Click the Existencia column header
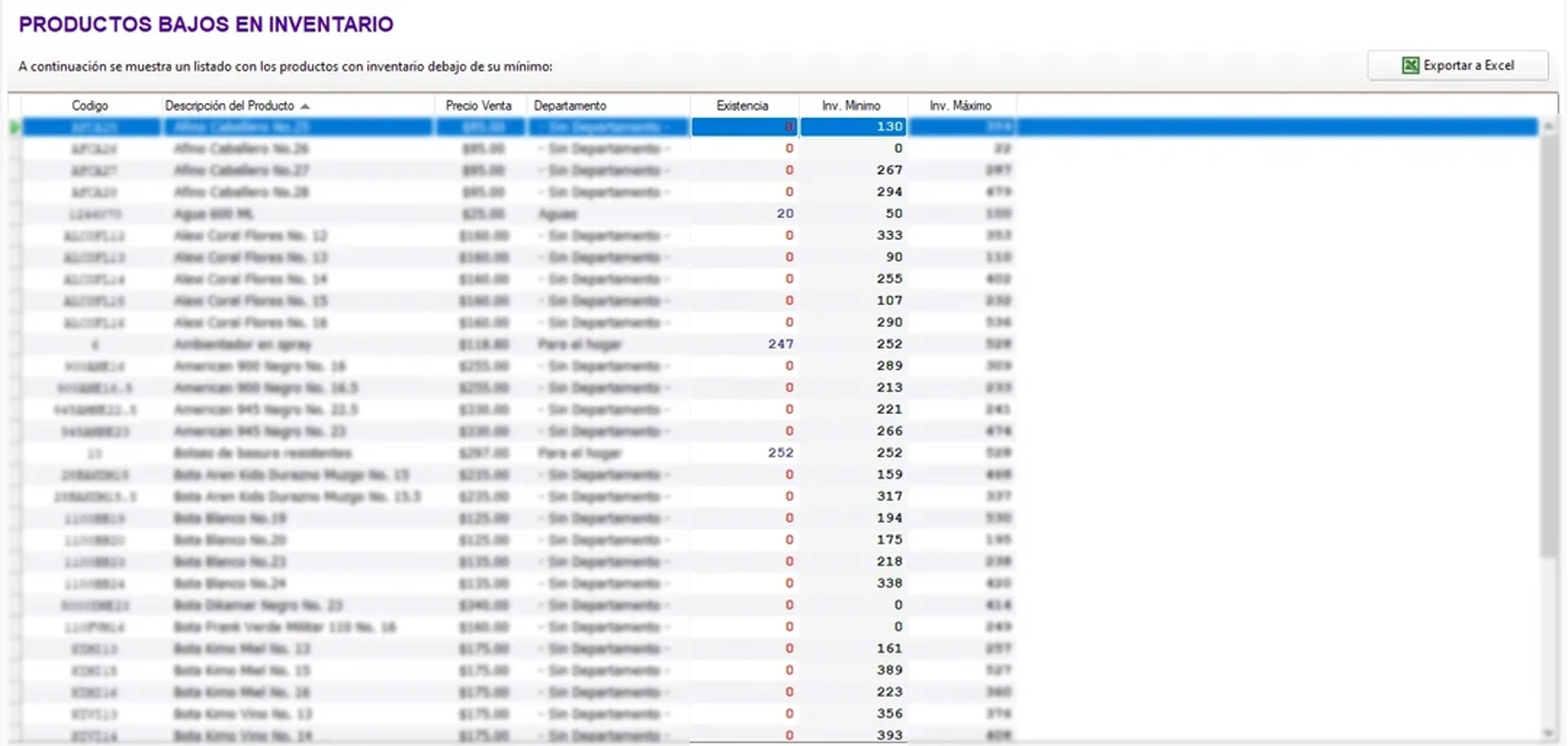 click(x=742, y=105)
